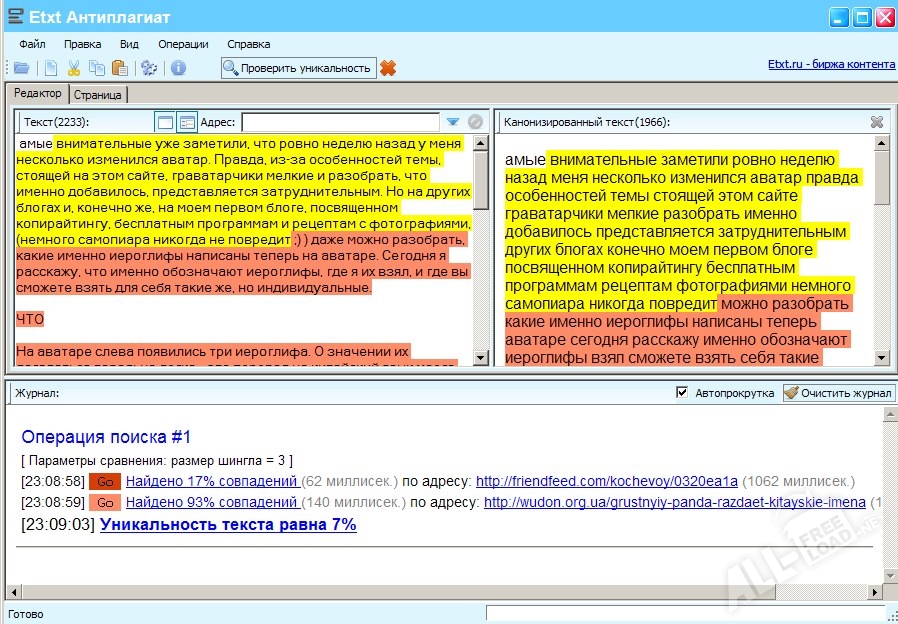898x624 pixels.
Task: Click the Paste clipboard icon
Action: (120, 68)
